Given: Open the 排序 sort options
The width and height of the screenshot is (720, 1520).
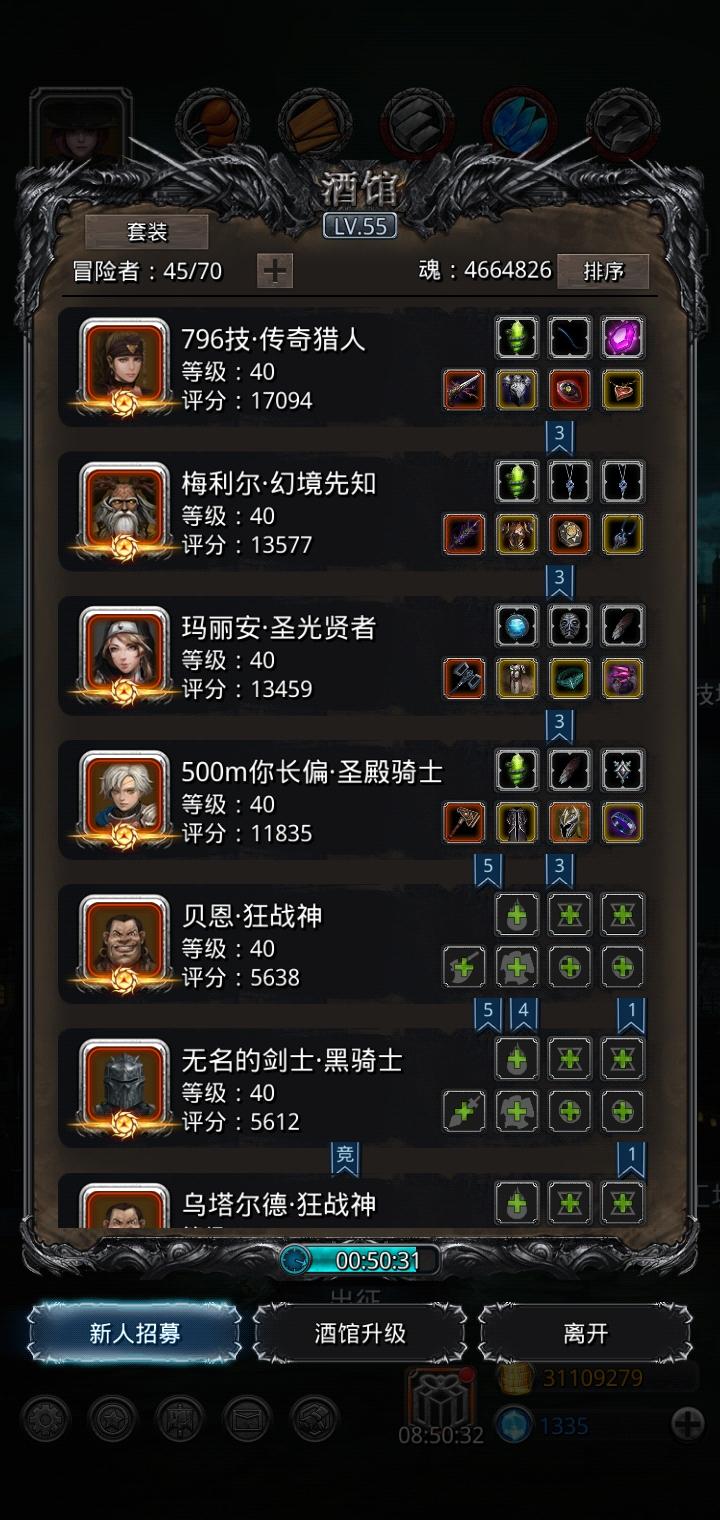Looking at the screenshot, I should 603,271.
